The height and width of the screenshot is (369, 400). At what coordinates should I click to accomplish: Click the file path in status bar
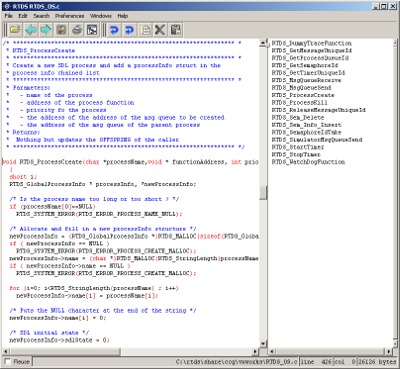point(236,361)
